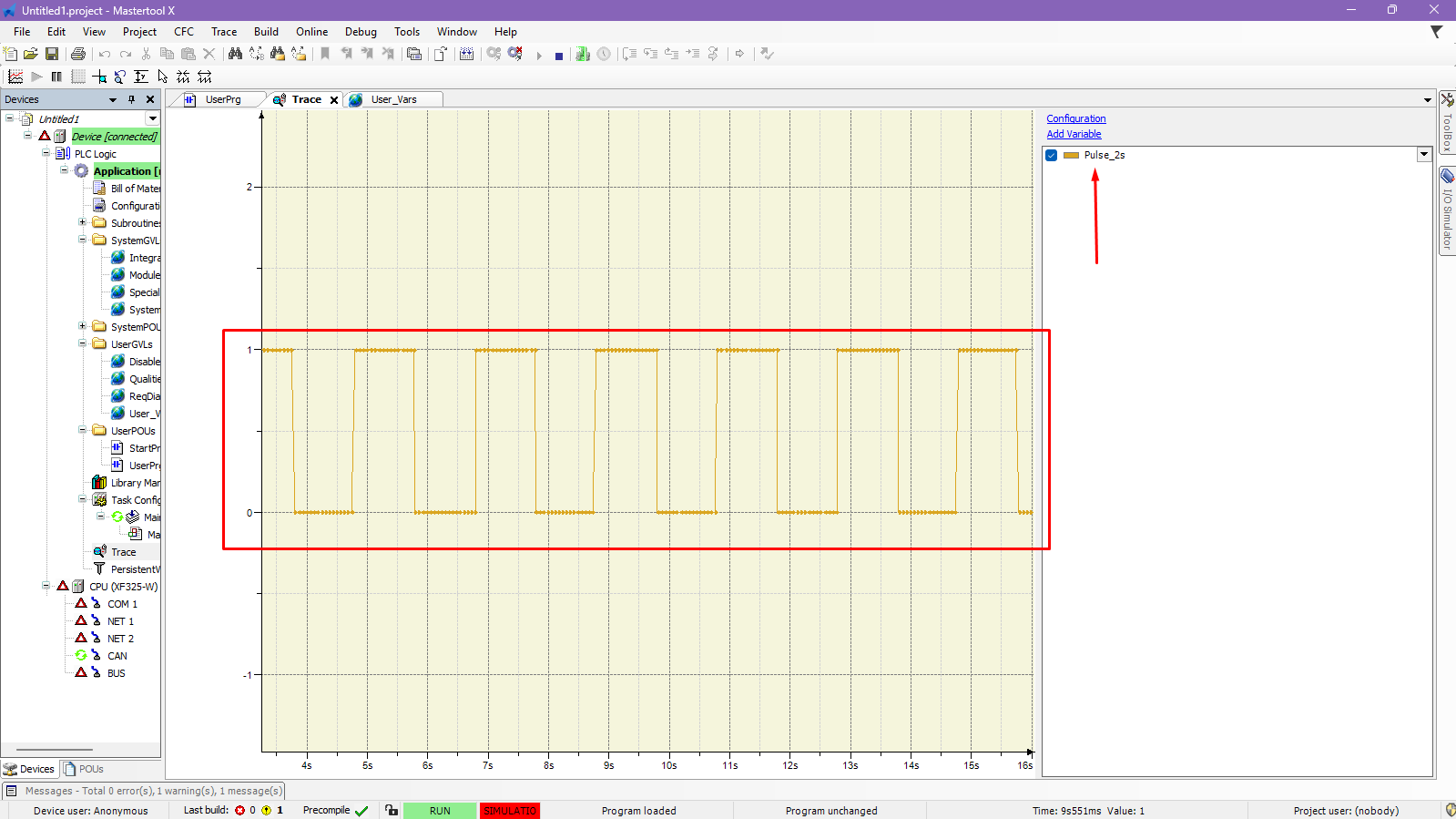Uncheck the Pulse_2s variable checkbox
The width and height of the screenshot is (1456, 819).
coord(1052,156)
